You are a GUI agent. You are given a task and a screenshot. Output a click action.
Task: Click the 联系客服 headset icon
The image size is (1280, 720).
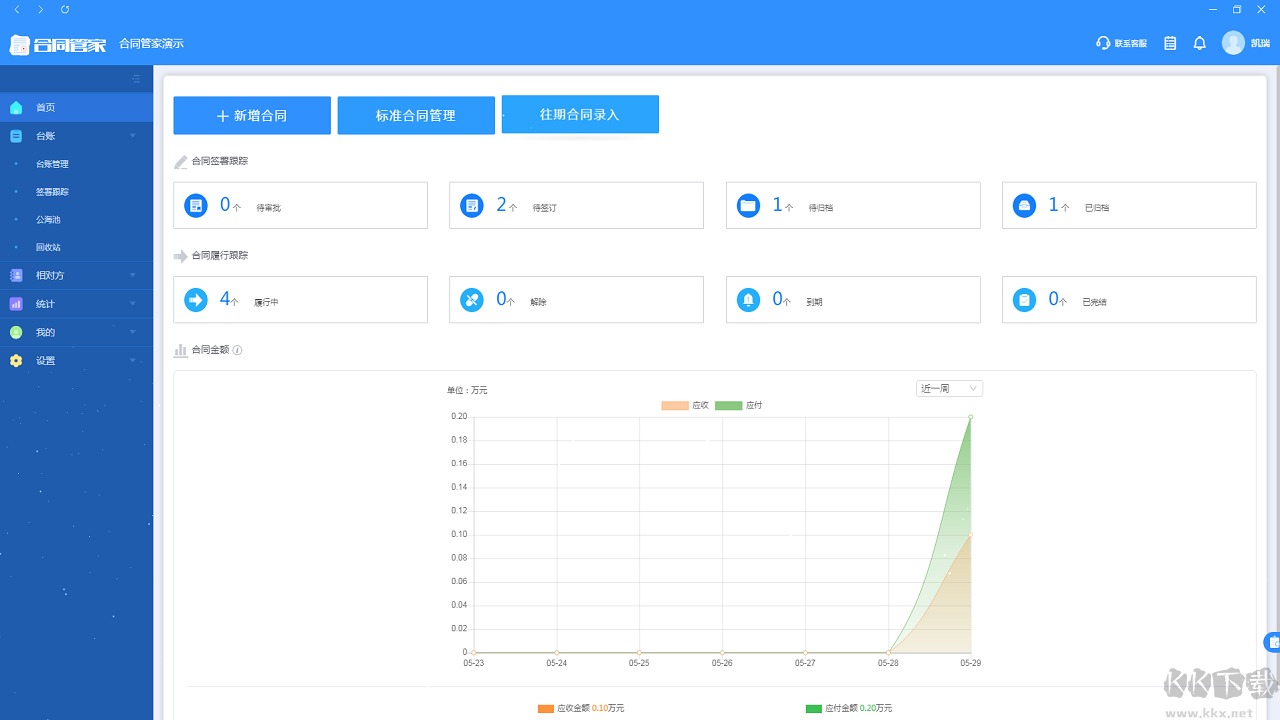1103,43
